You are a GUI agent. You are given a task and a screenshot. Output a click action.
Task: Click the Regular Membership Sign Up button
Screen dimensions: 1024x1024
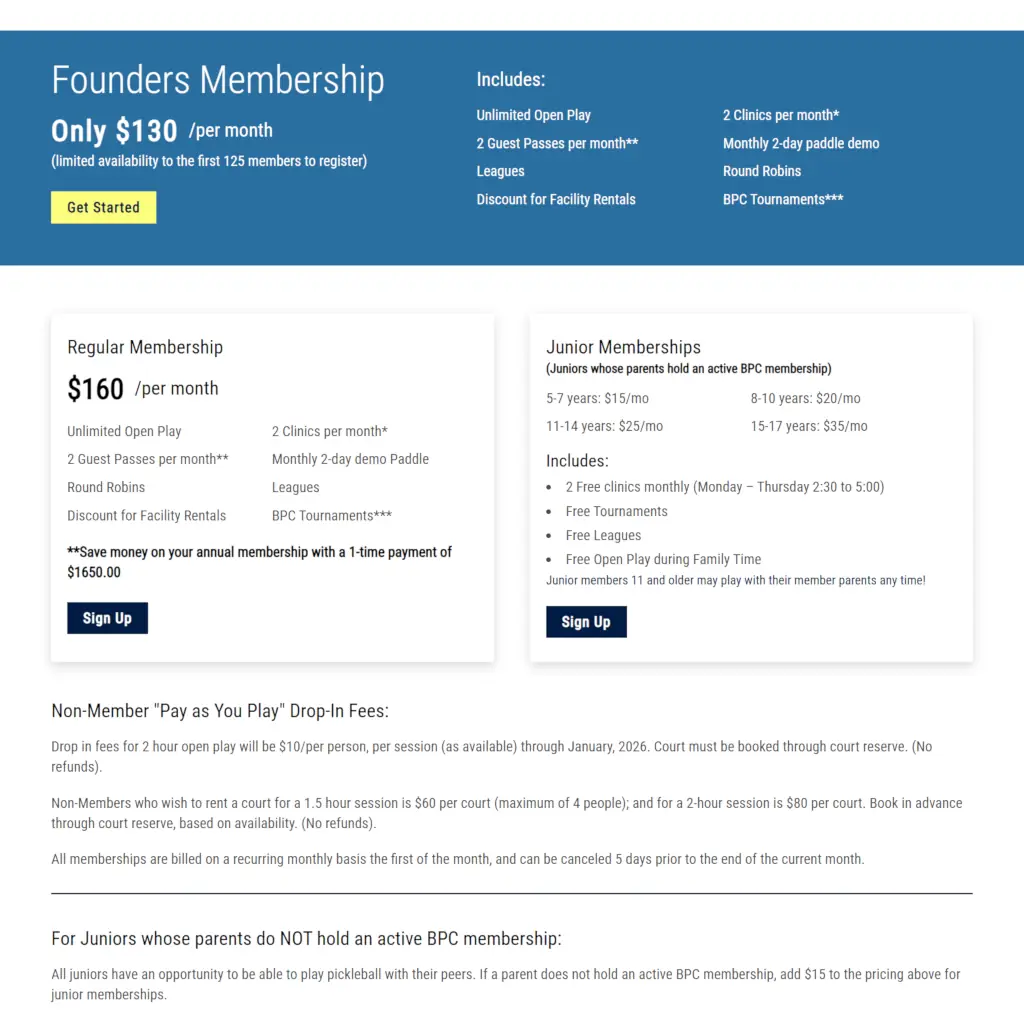107,618
